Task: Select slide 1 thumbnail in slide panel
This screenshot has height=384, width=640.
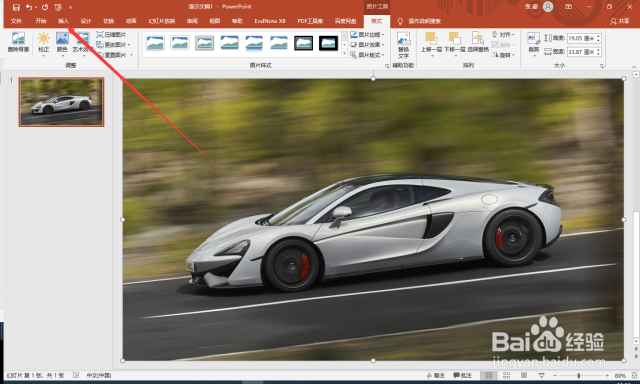Action: [x=61, y=102]
